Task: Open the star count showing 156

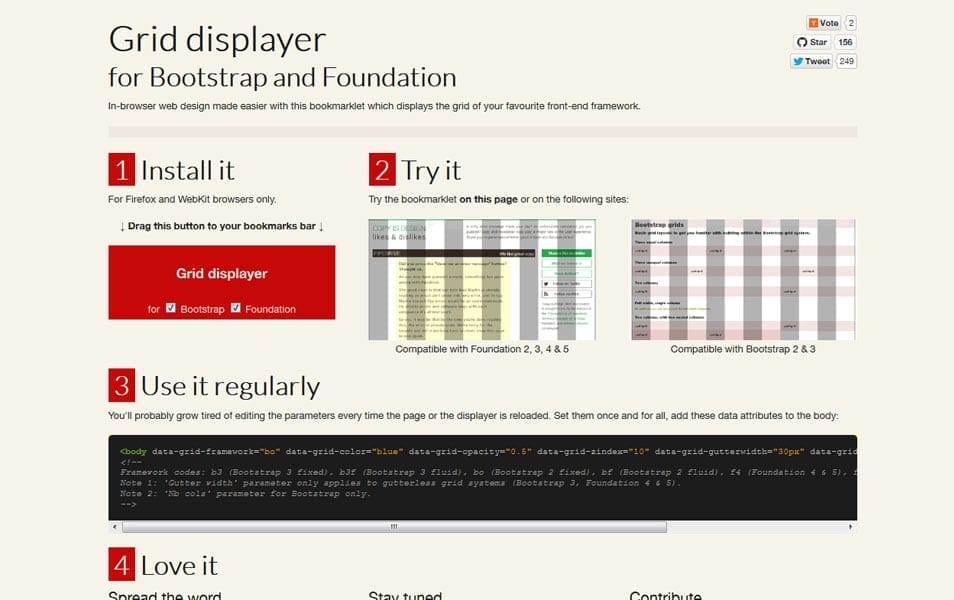Action: pos(846,42)
